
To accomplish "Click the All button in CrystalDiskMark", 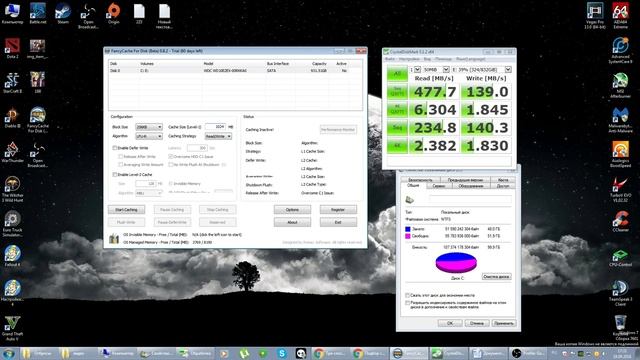I will coord(397,74).
